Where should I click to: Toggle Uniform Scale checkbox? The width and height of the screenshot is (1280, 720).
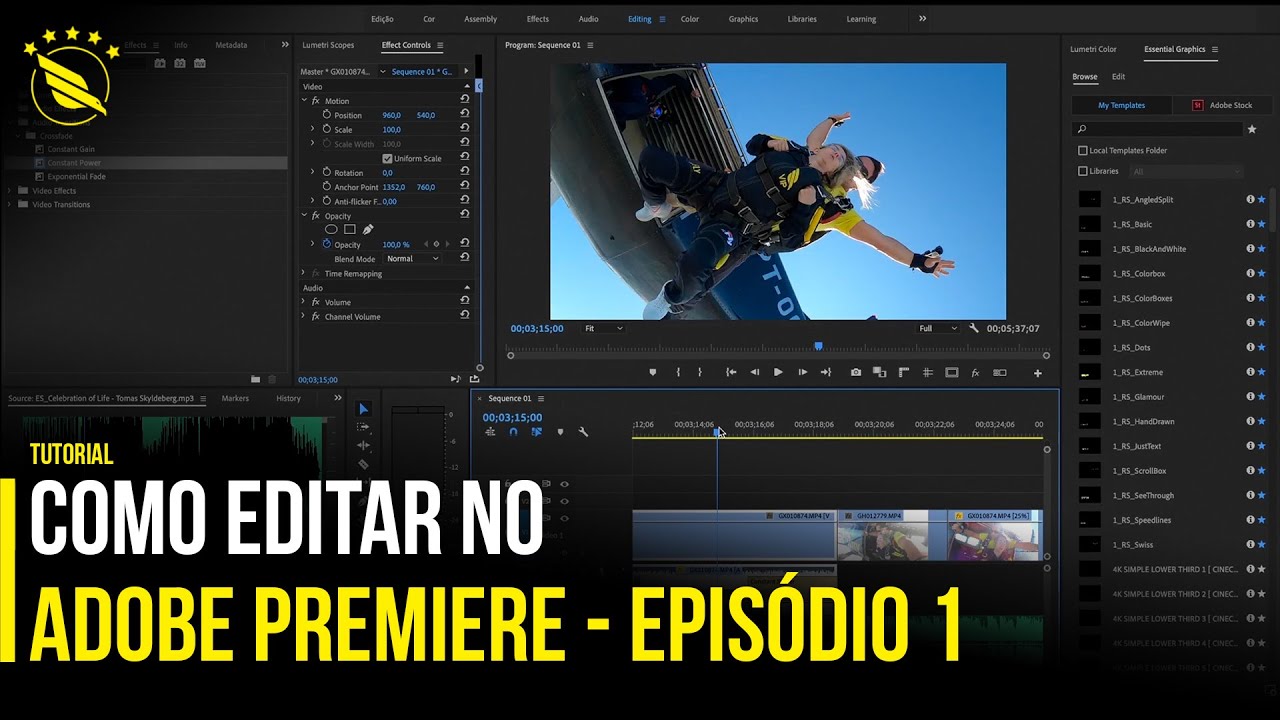pyautogui.click(x=387, y=158)
